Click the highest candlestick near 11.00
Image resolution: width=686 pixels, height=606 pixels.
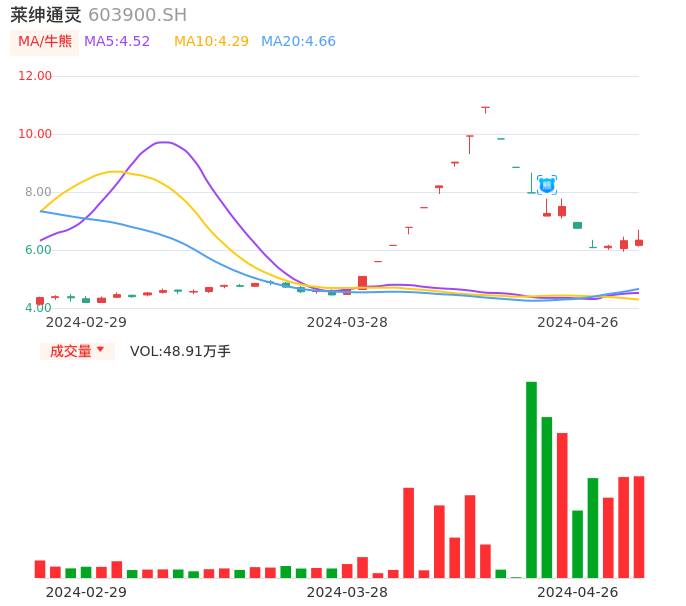tap(485, 108)
